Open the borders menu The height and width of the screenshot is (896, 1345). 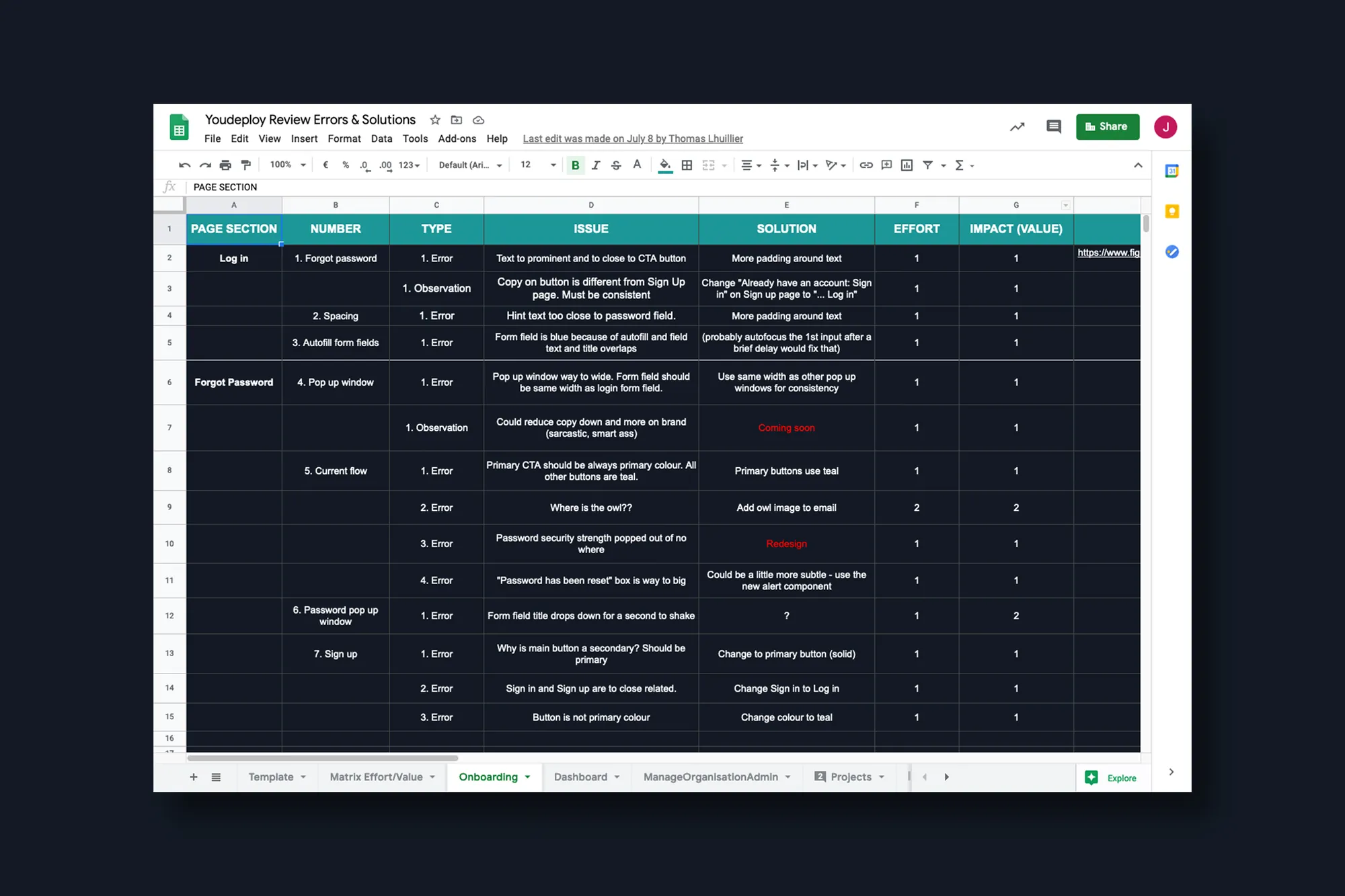pos(687,165)
